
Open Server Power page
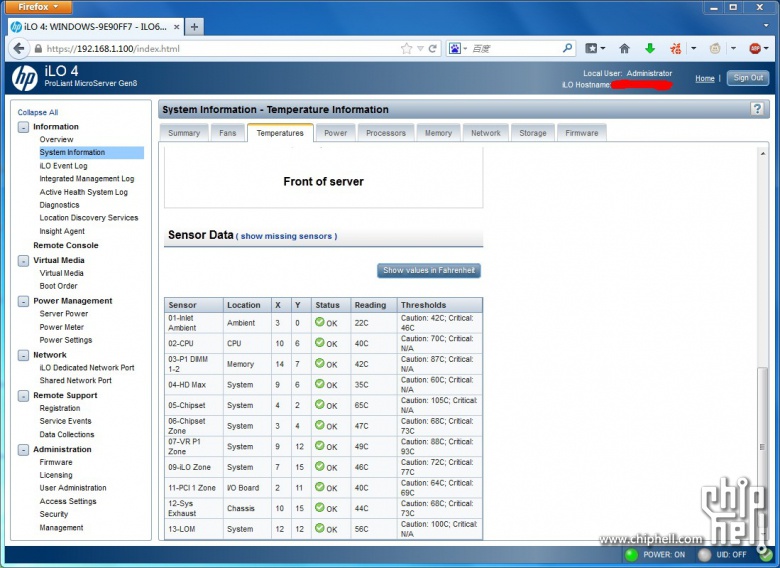(64, 314)
